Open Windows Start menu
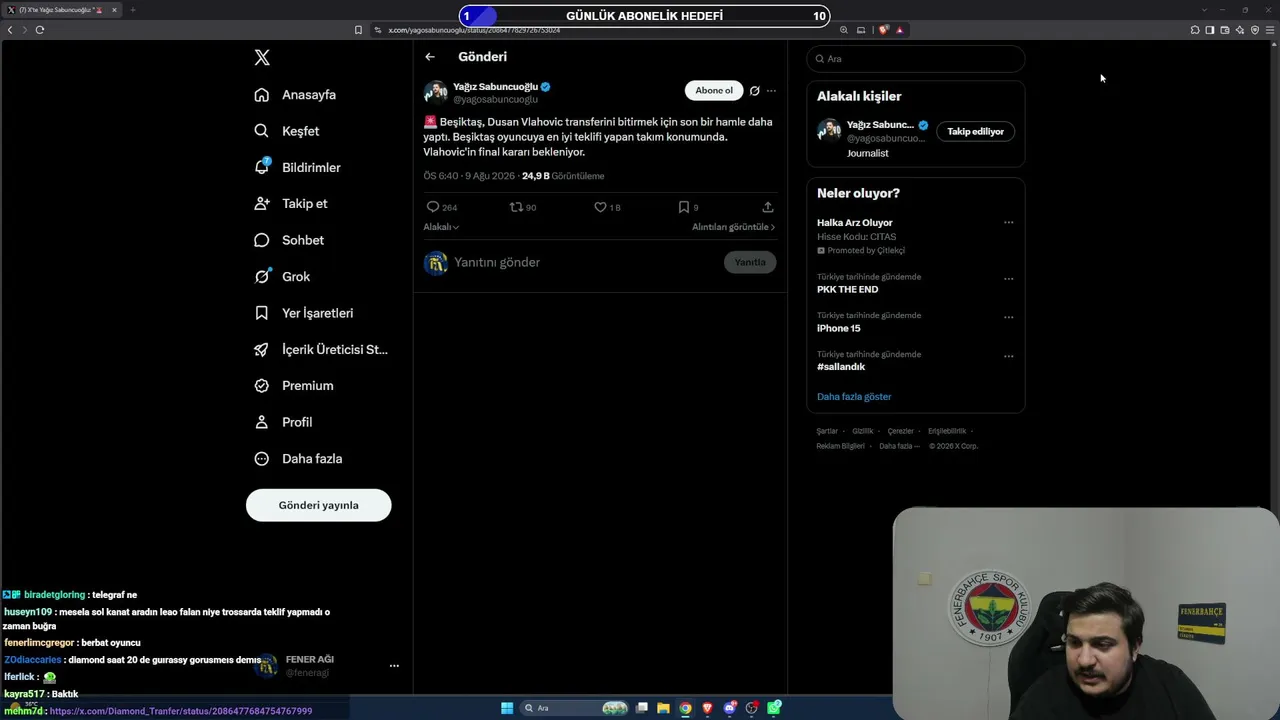Viewport: 1280px width, 720px height. point(507,708)
